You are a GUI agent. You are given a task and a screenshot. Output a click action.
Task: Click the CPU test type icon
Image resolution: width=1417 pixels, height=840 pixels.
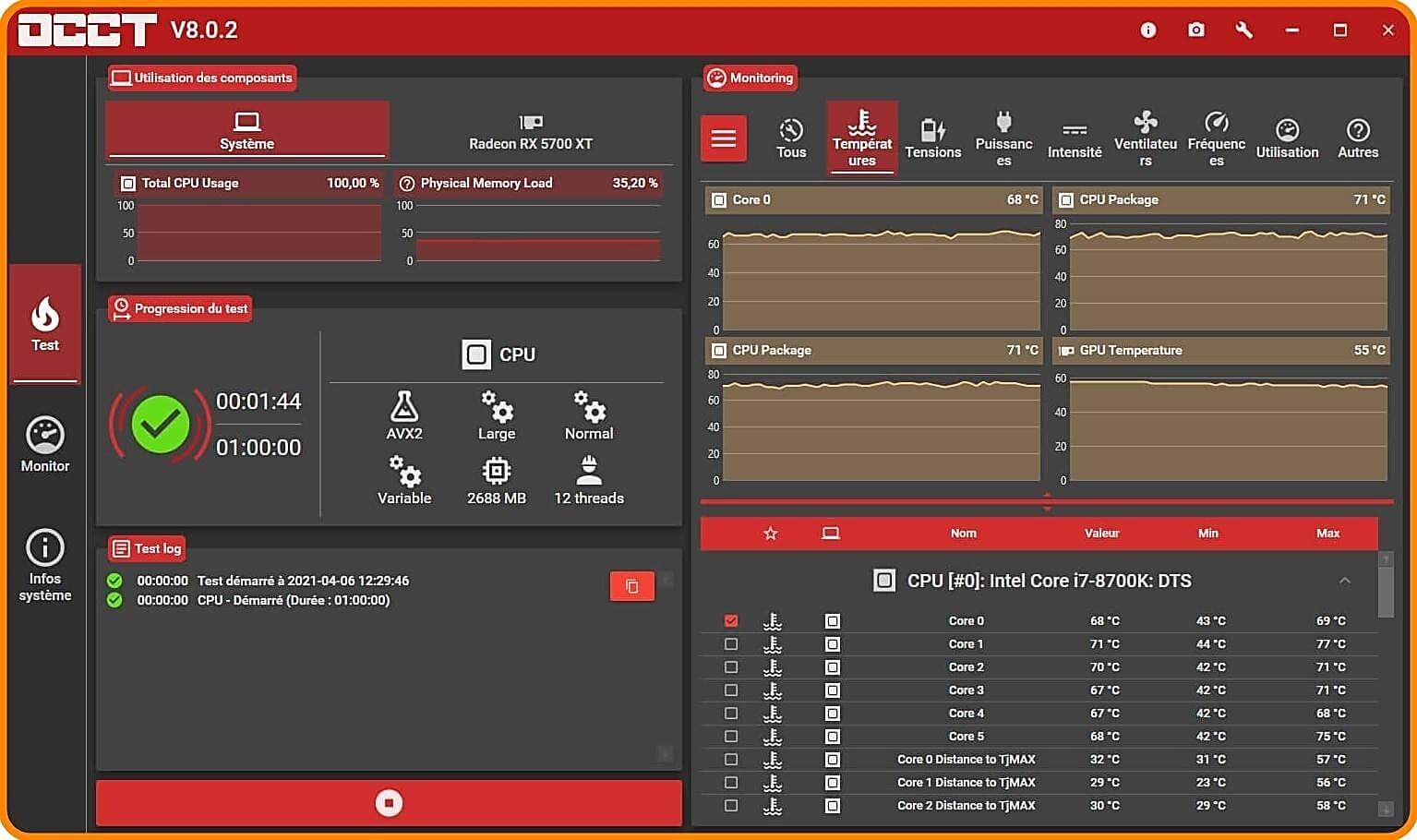(x=476, y=354)
